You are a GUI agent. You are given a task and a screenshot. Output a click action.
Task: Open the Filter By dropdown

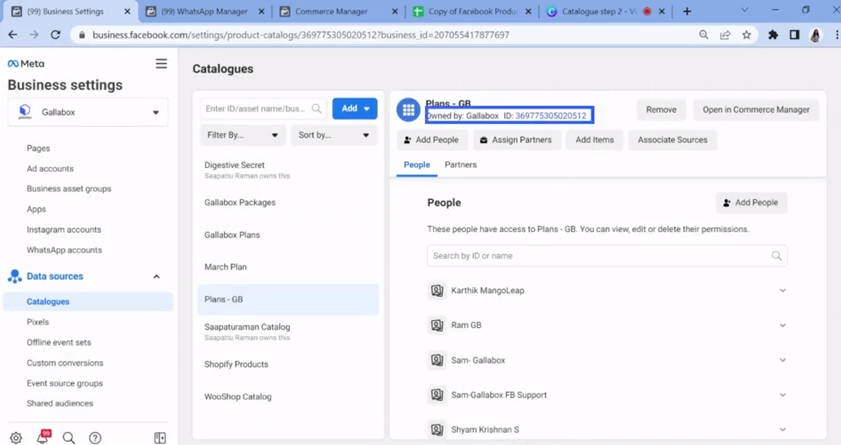point(242,135)
